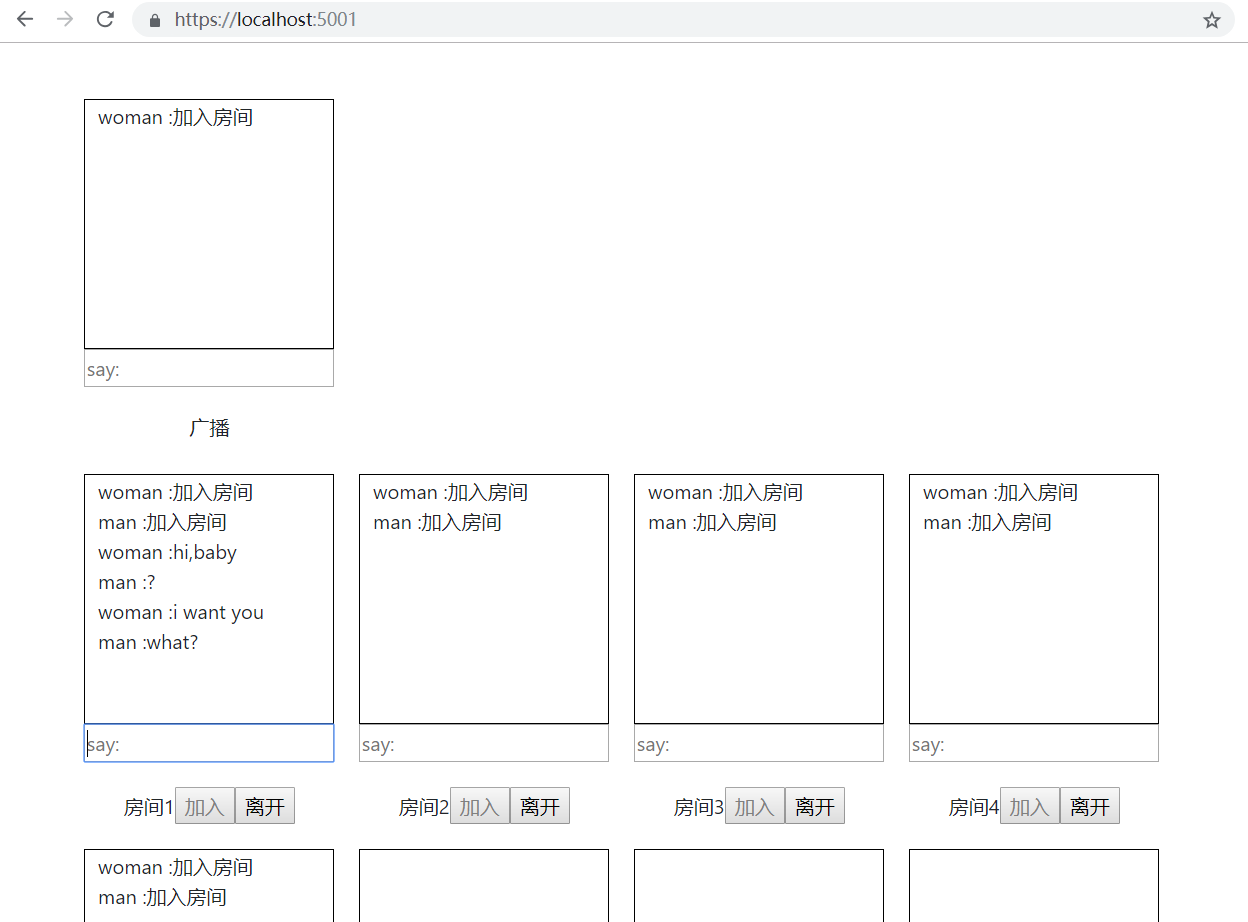Click 'woman :加入房间' in room 2 chat
The height and width of the screenshot is (922, 1248).
[450, 493]
